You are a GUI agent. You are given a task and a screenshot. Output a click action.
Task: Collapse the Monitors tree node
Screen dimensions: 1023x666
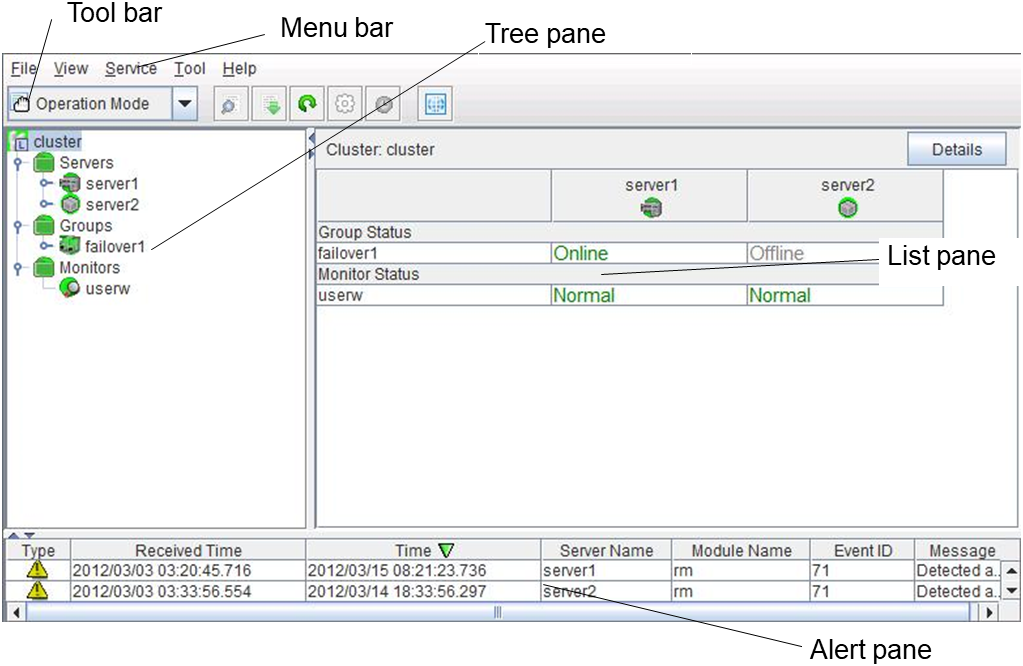(17, 268)
